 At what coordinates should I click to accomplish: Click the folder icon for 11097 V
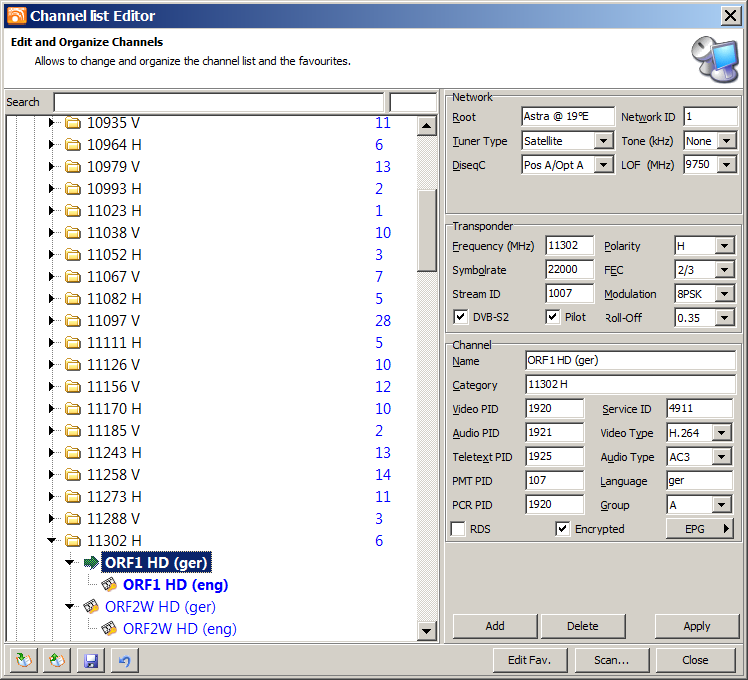(73, 321)
